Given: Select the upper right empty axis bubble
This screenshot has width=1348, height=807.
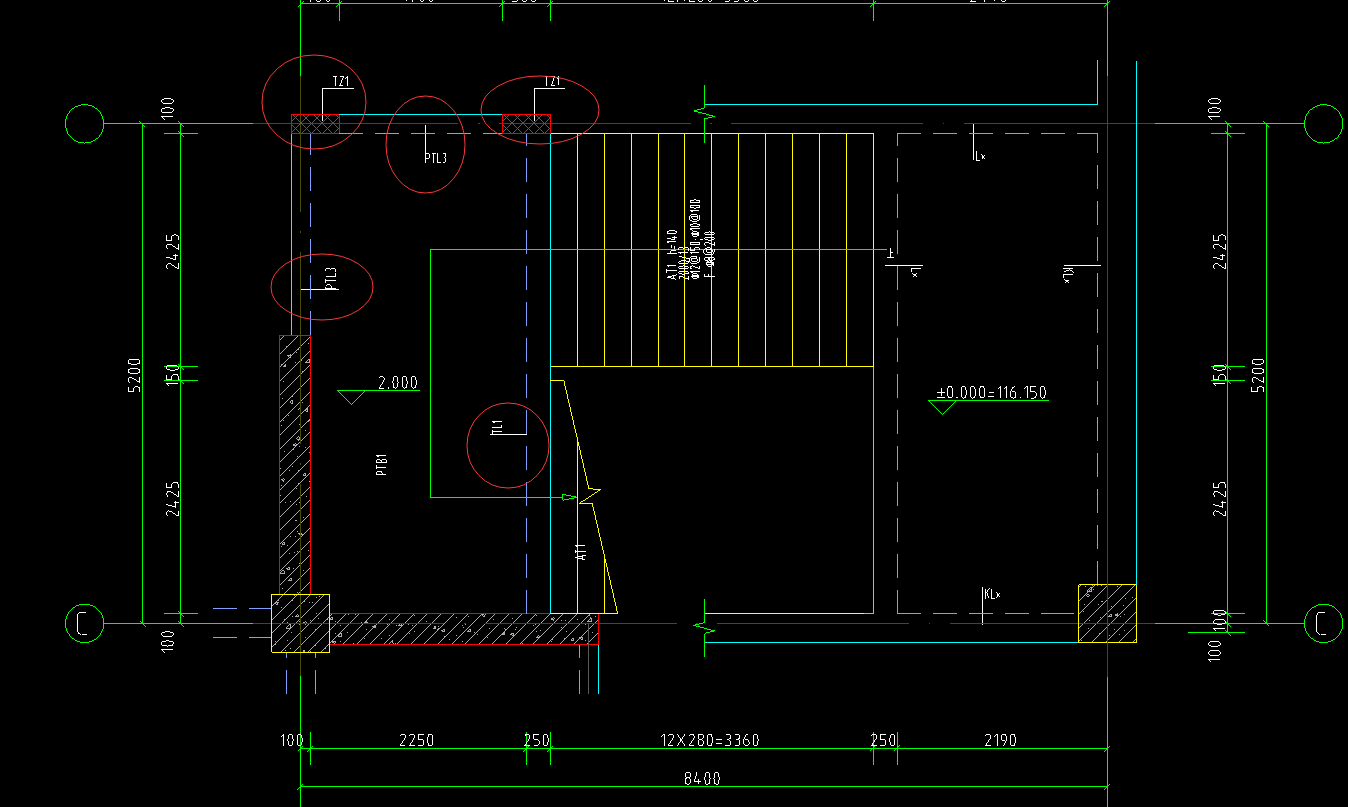Looking at the screenshot, I should coord(1323,124).
